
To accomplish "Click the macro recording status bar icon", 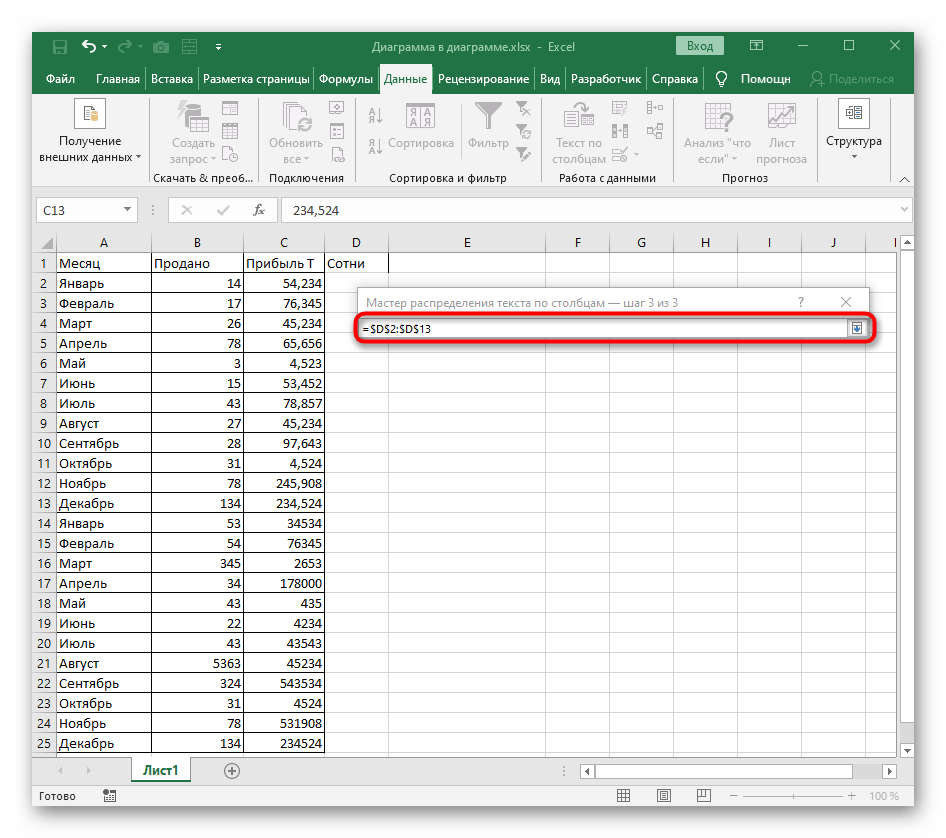I will click(109, 796).
